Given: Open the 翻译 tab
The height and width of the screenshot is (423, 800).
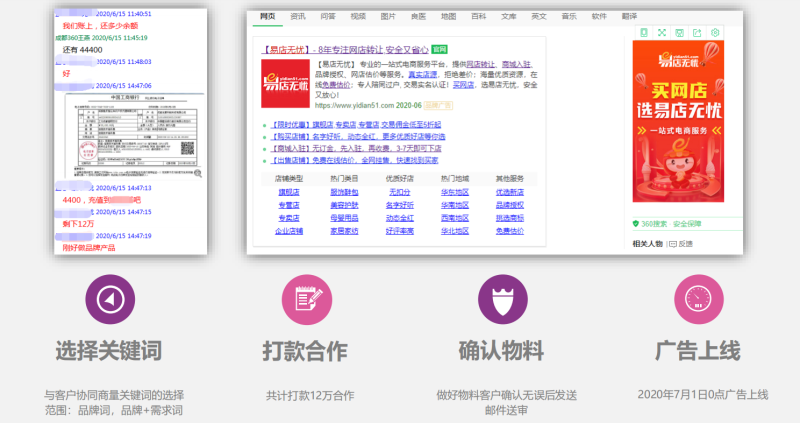Looking at the screenshot, I should pyautogui.click(x=628, y=17).
